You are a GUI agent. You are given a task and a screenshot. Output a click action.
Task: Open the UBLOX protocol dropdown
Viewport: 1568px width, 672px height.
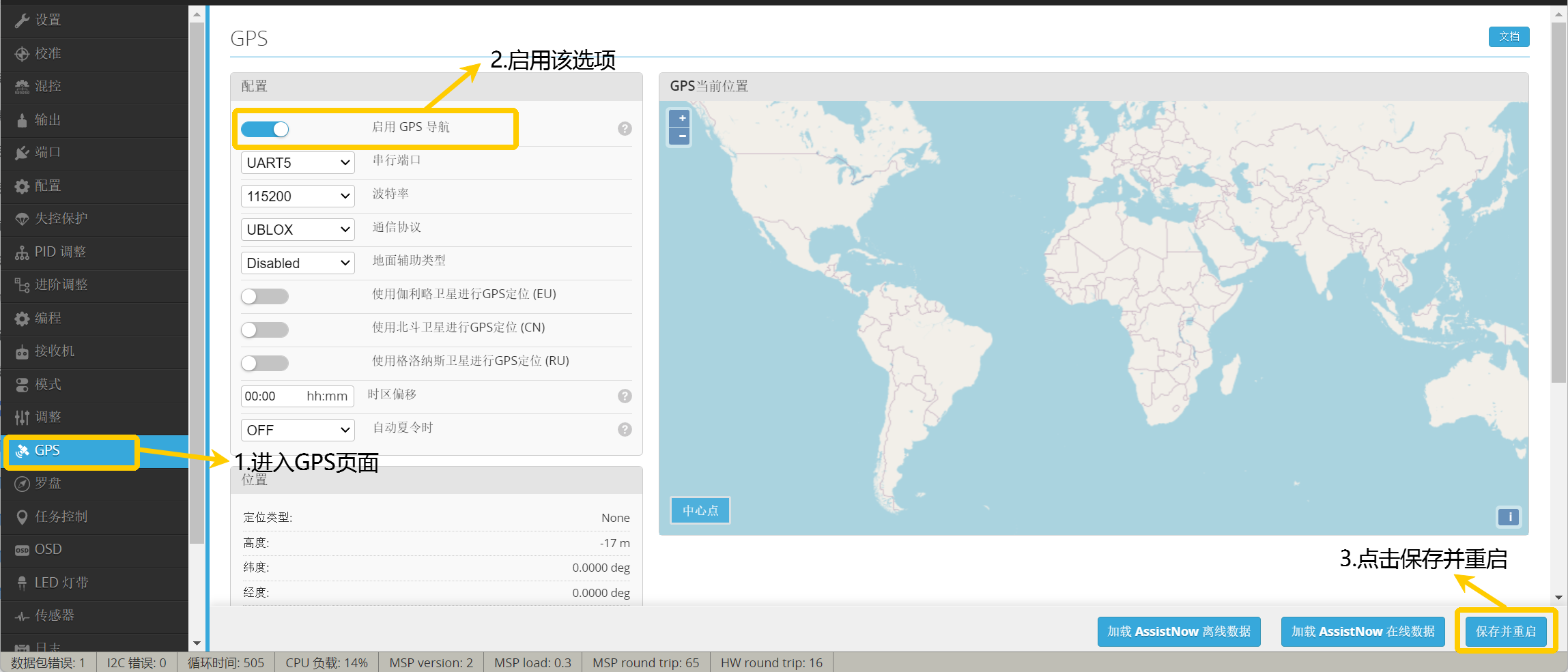[298, 230]
